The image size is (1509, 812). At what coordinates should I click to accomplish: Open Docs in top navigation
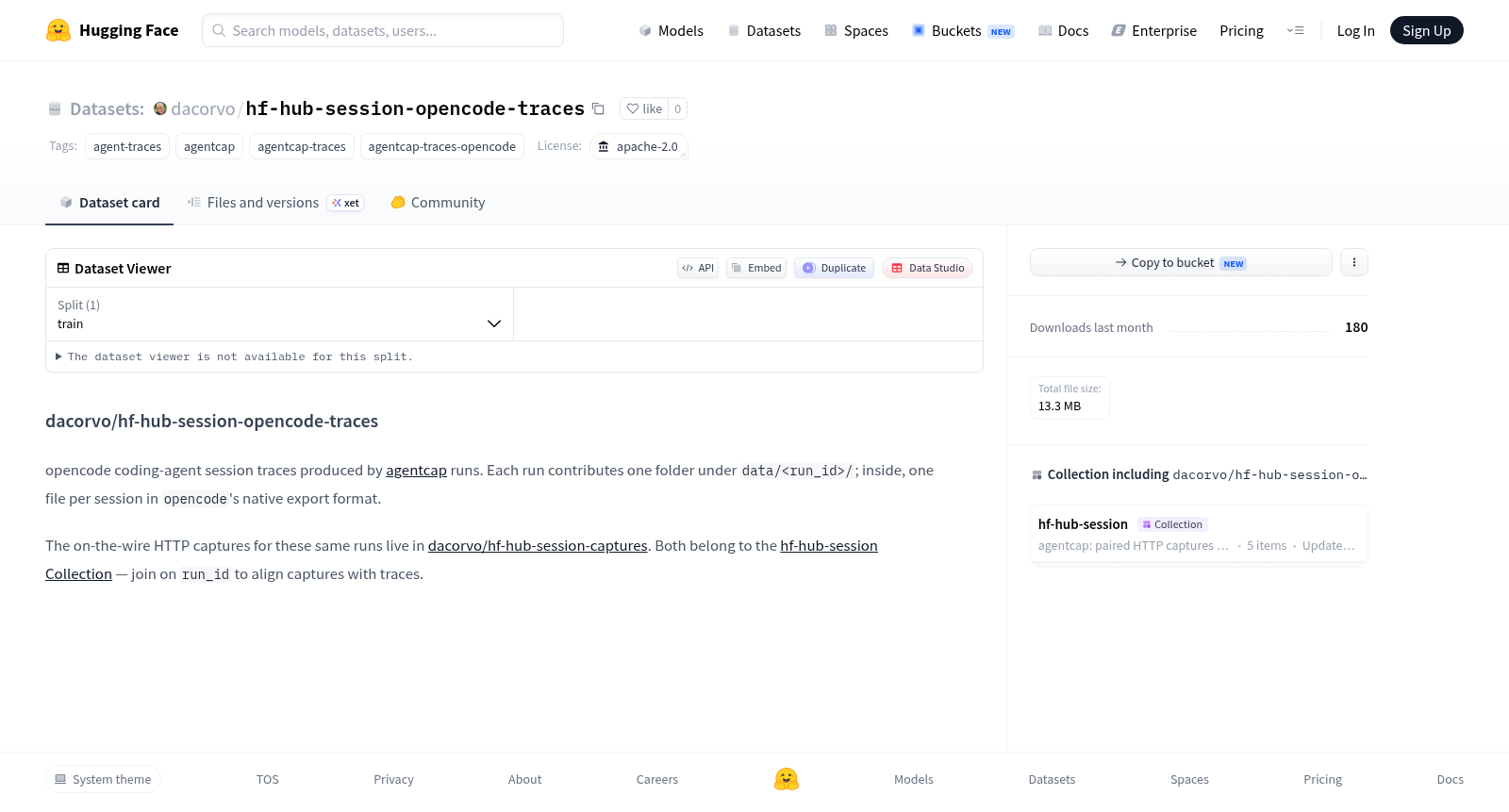click(1063, 30)
